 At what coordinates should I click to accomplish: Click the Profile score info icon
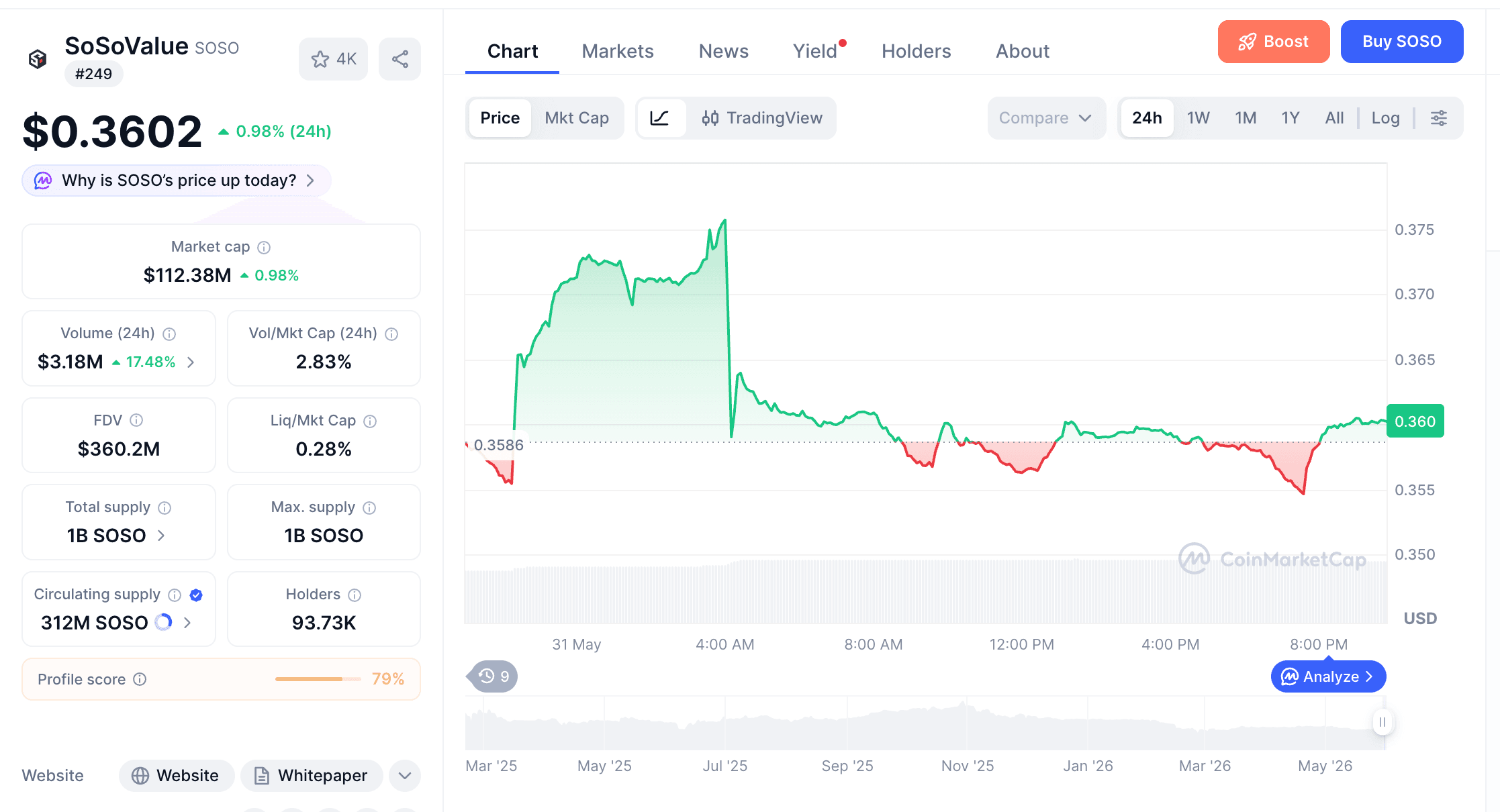(140, 679)
